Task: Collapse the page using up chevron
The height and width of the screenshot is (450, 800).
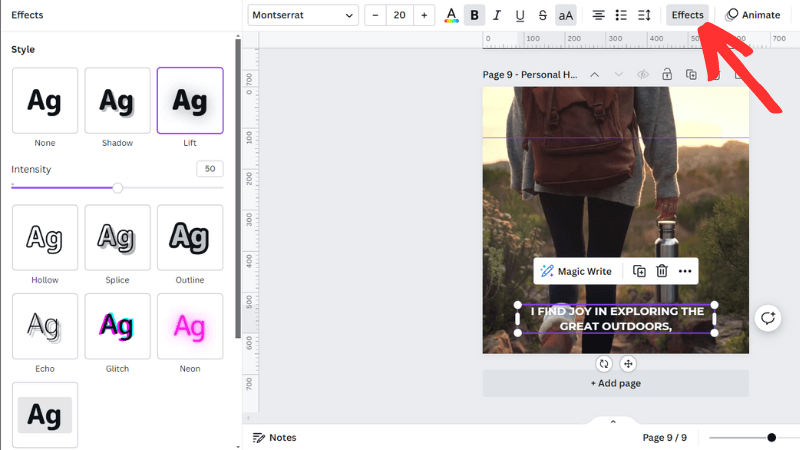Action: coord(594,75)
